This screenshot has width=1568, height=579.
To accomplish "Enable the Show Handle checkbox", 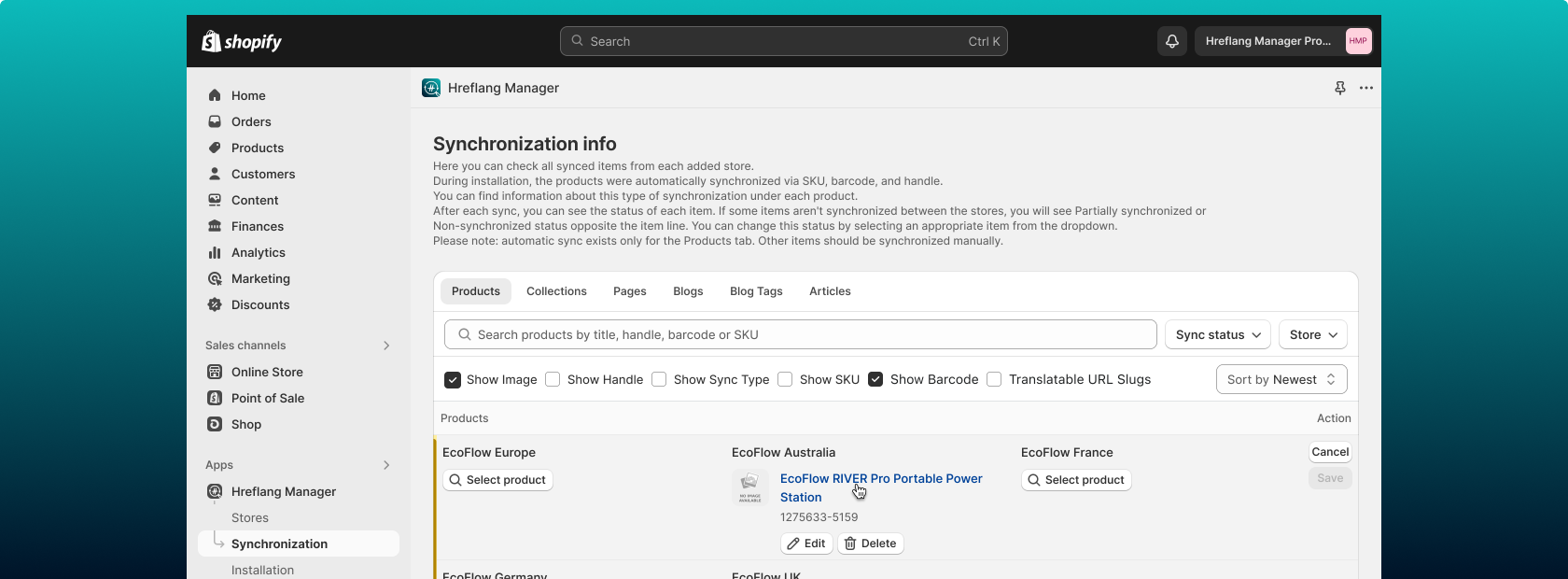I will [x=553, y=379].
